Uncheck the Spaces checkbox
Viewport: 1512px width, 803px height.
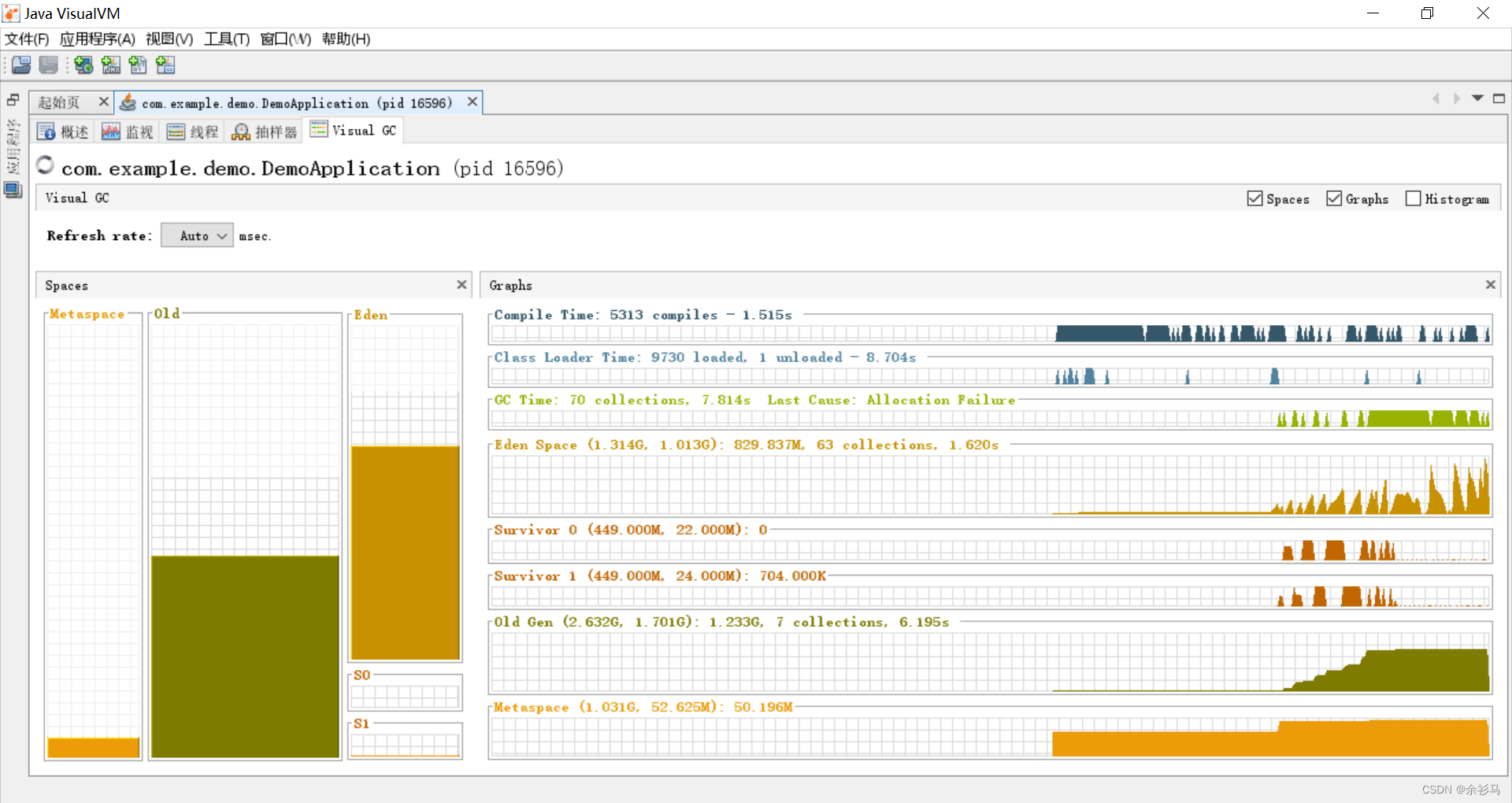[x=1254, y=198]
